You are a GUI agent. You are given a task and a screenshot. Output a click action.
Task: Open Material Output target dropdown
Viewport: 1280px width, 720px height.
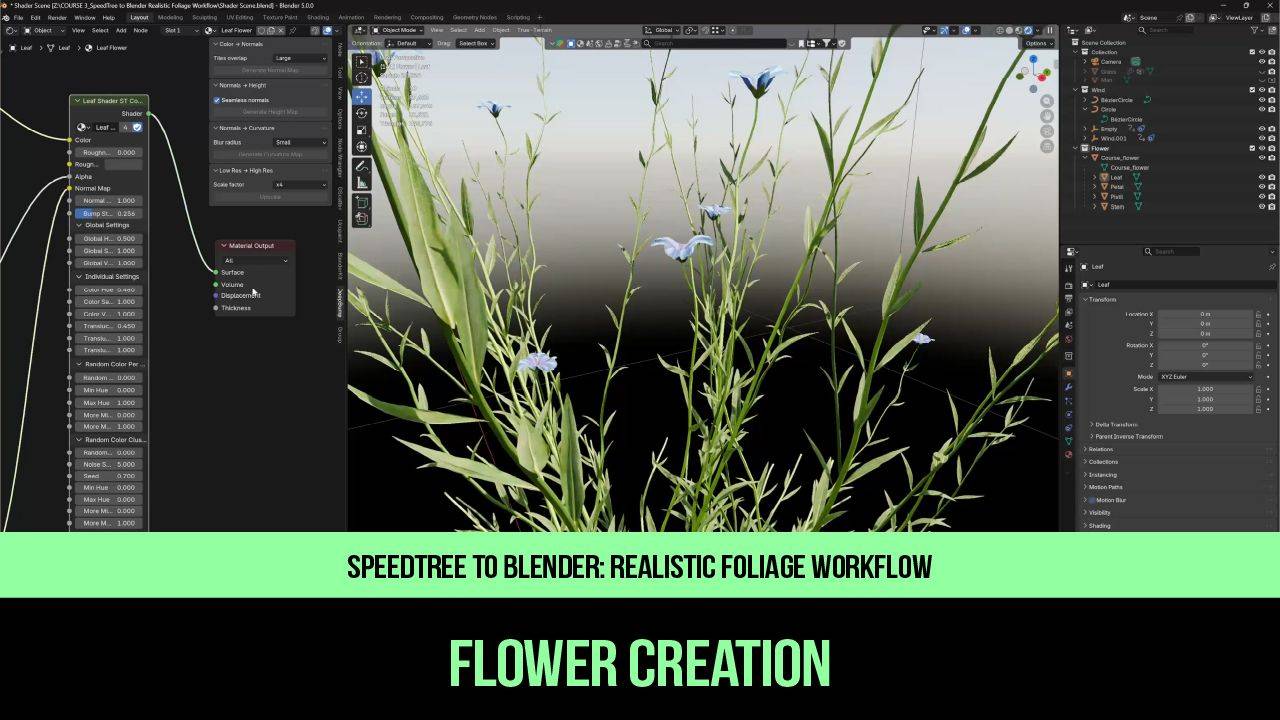point(256,260)
